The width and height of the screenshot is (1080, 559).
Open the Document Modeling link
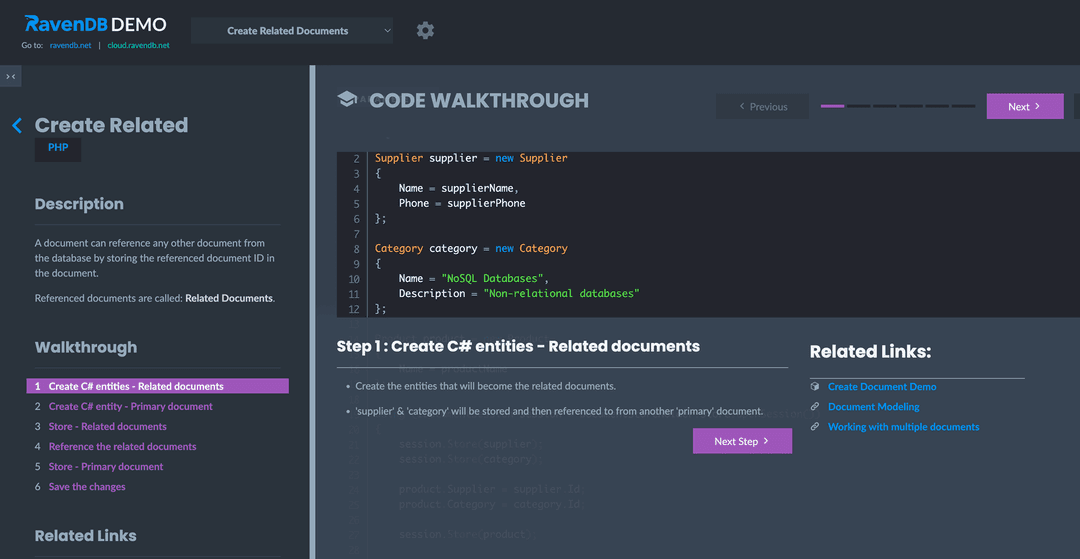[x=873, y=407]
